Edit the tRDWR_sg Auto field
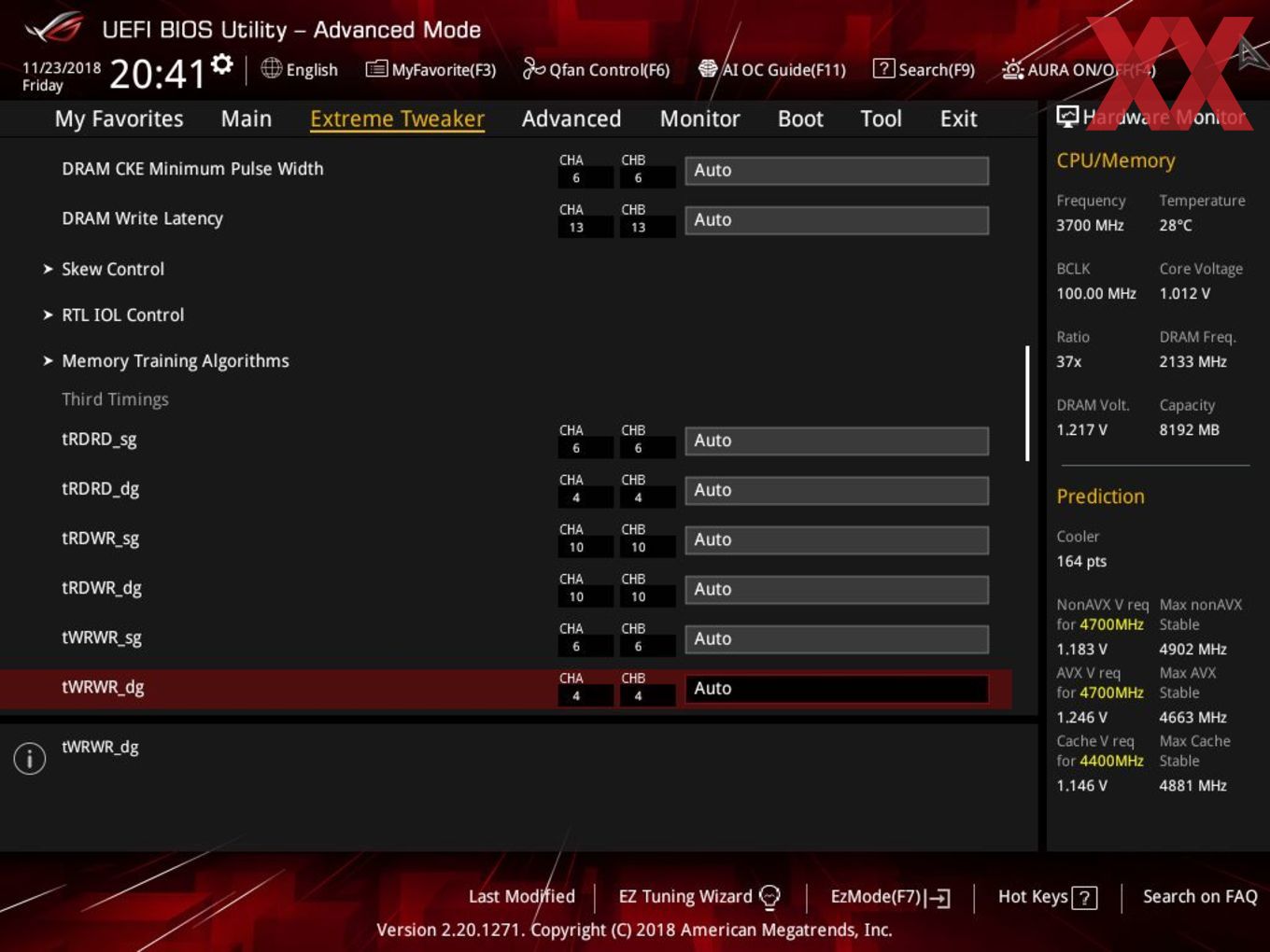 (x=837, y=539)
